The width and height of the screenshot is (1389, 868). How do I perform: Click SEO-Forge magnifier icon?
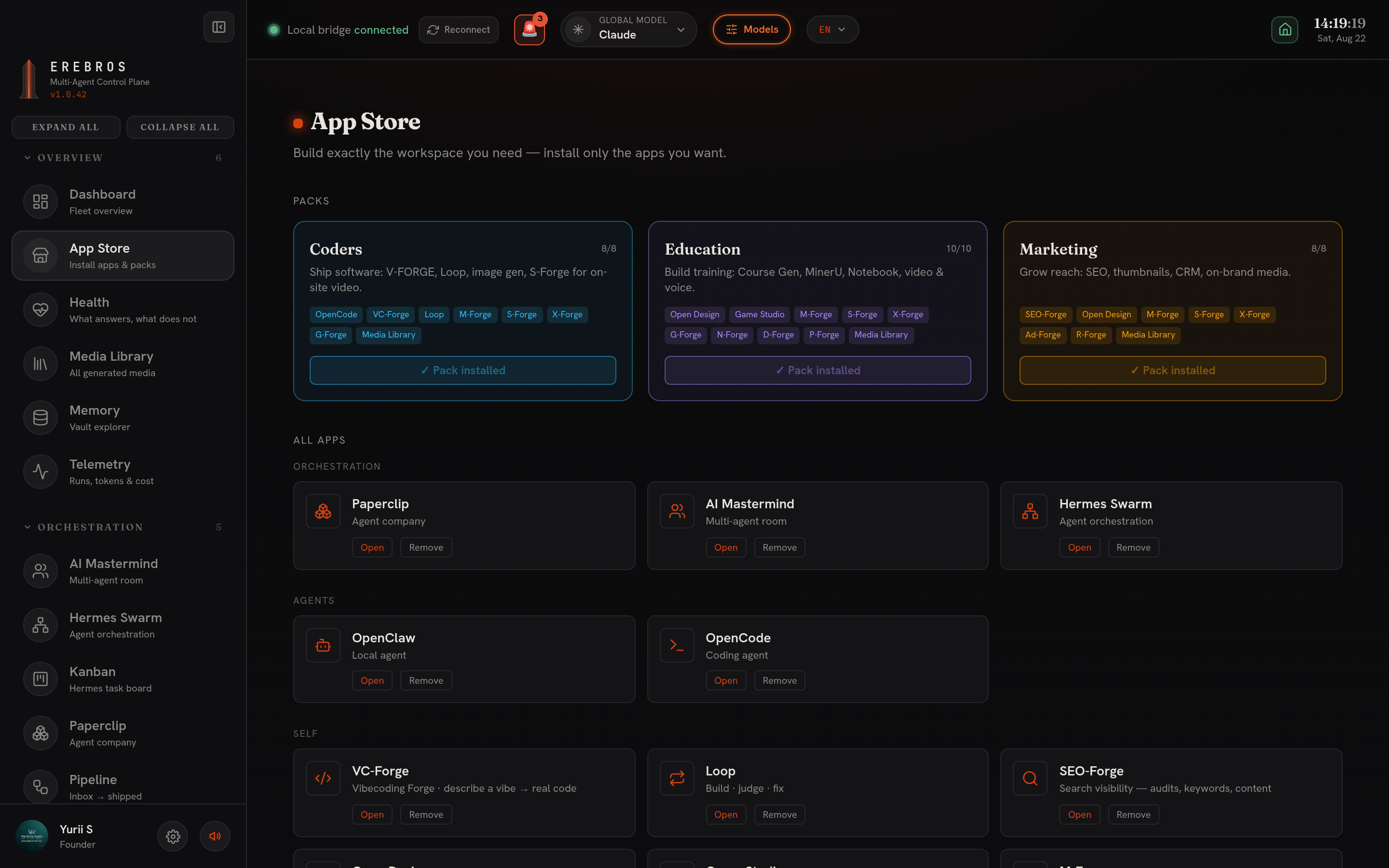(x=1030, y=778)
